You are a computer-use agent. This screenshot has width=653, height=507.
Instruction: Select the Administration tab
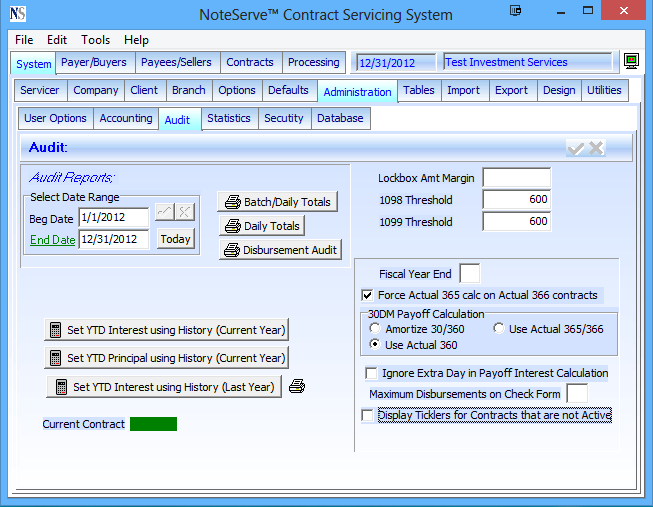357,92
